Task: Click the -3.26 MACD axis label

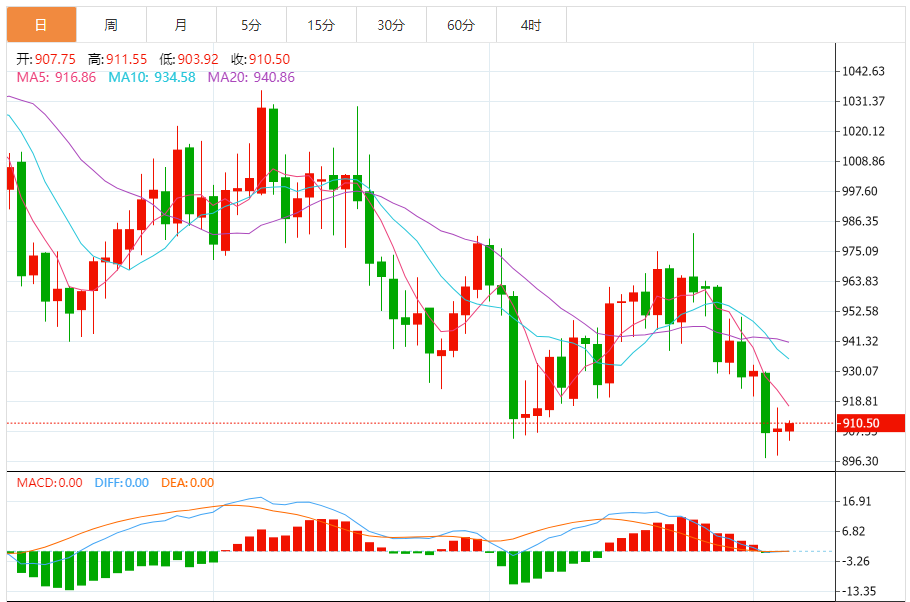Action: (x=855, y=561)
